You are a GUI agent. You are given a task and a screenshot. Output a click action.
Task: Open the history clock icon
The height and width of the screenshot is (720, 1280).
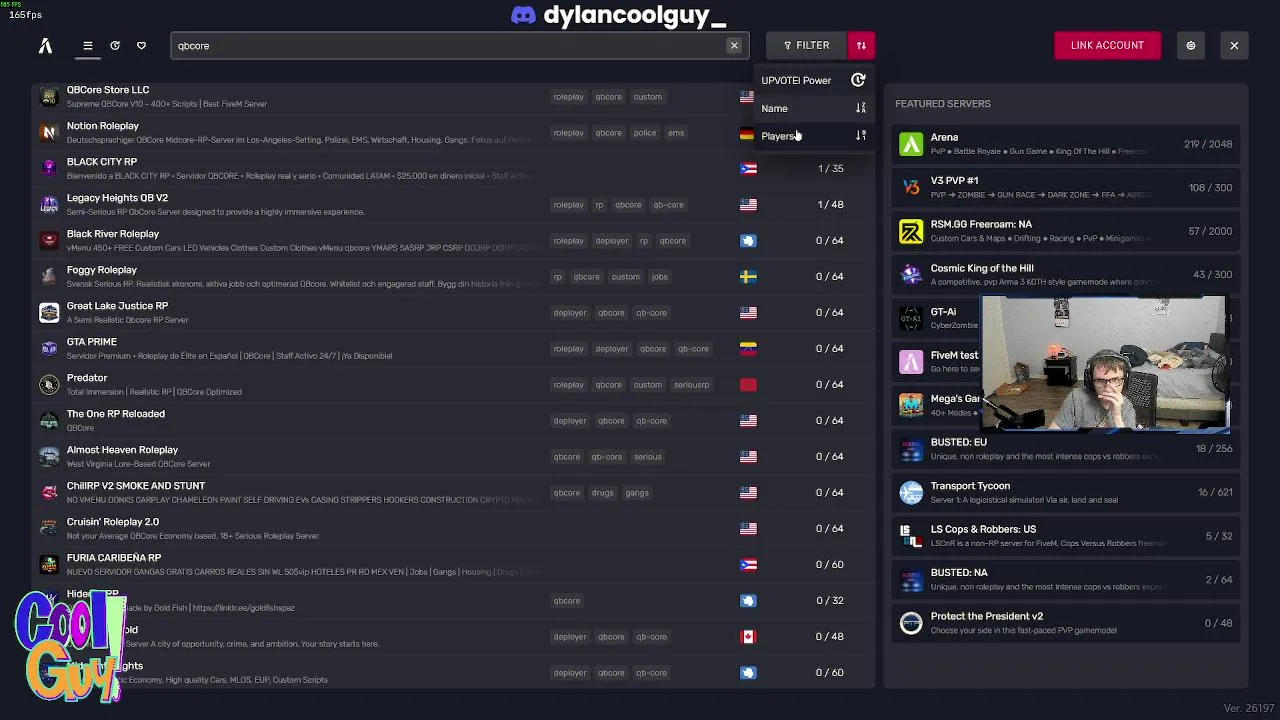click(x=115, y=45)
